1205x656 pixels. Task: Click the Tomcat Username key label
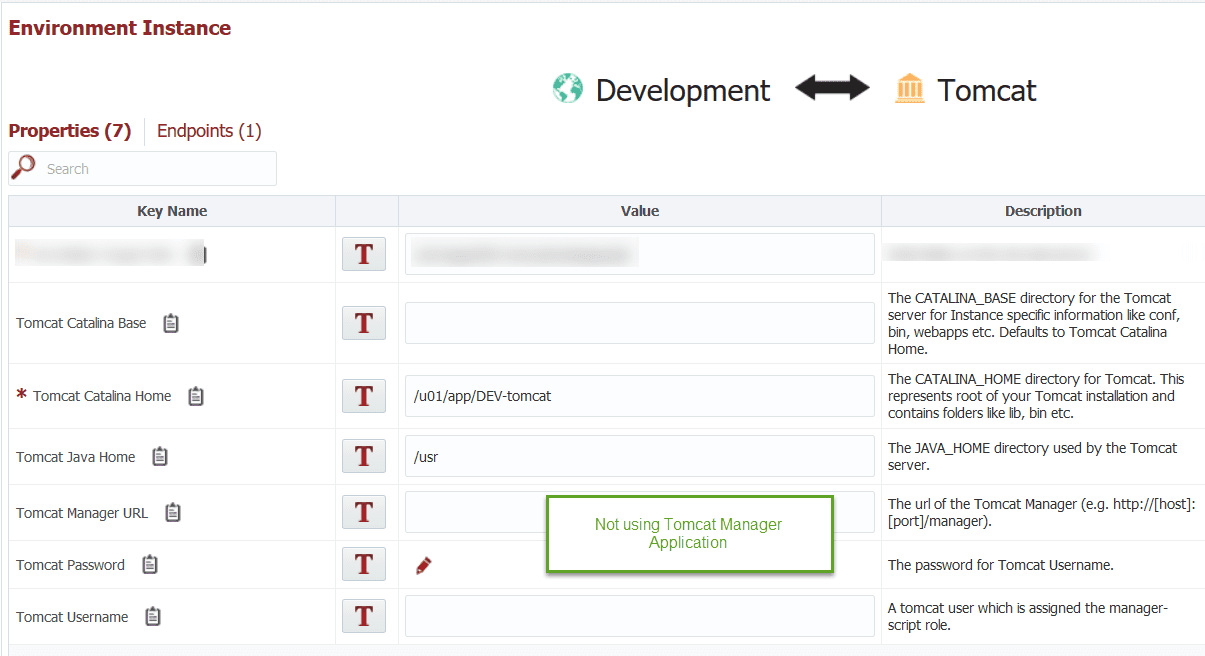tap(72, 617)
